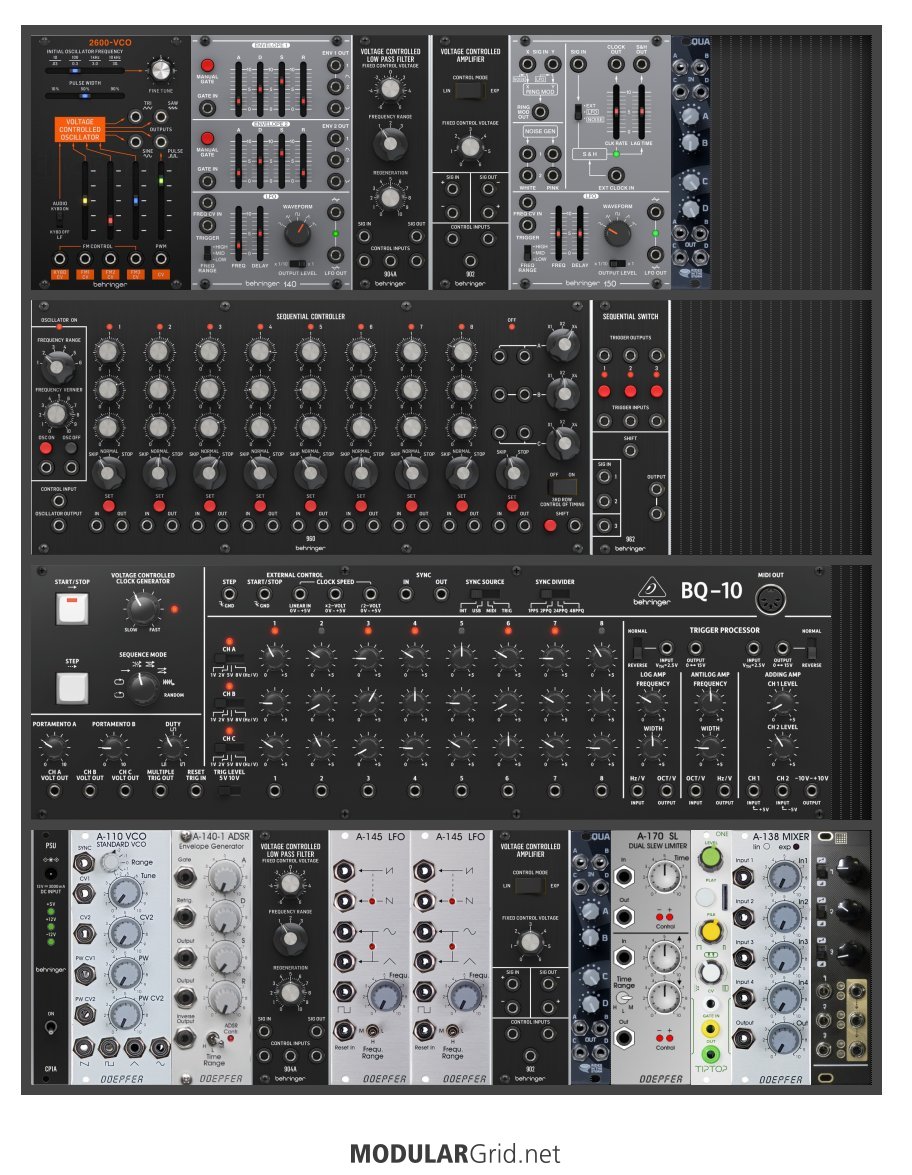Toggle the 960 3rd row control of timing switch
912x1175 pixels.
(562, 486)
